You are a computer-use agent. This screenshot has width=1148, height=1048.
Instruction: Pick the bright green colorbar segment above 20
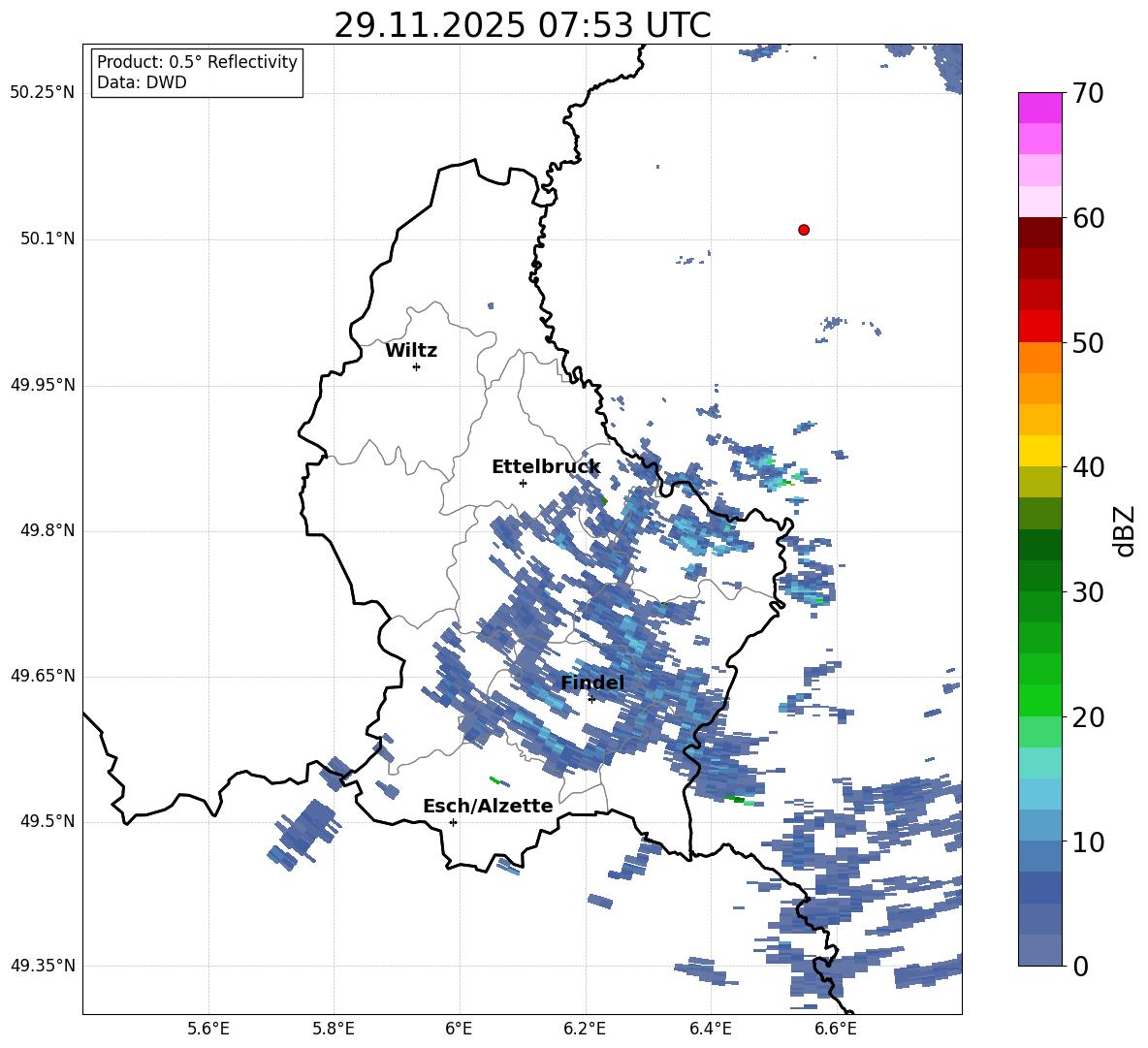tap(1040, 700)
